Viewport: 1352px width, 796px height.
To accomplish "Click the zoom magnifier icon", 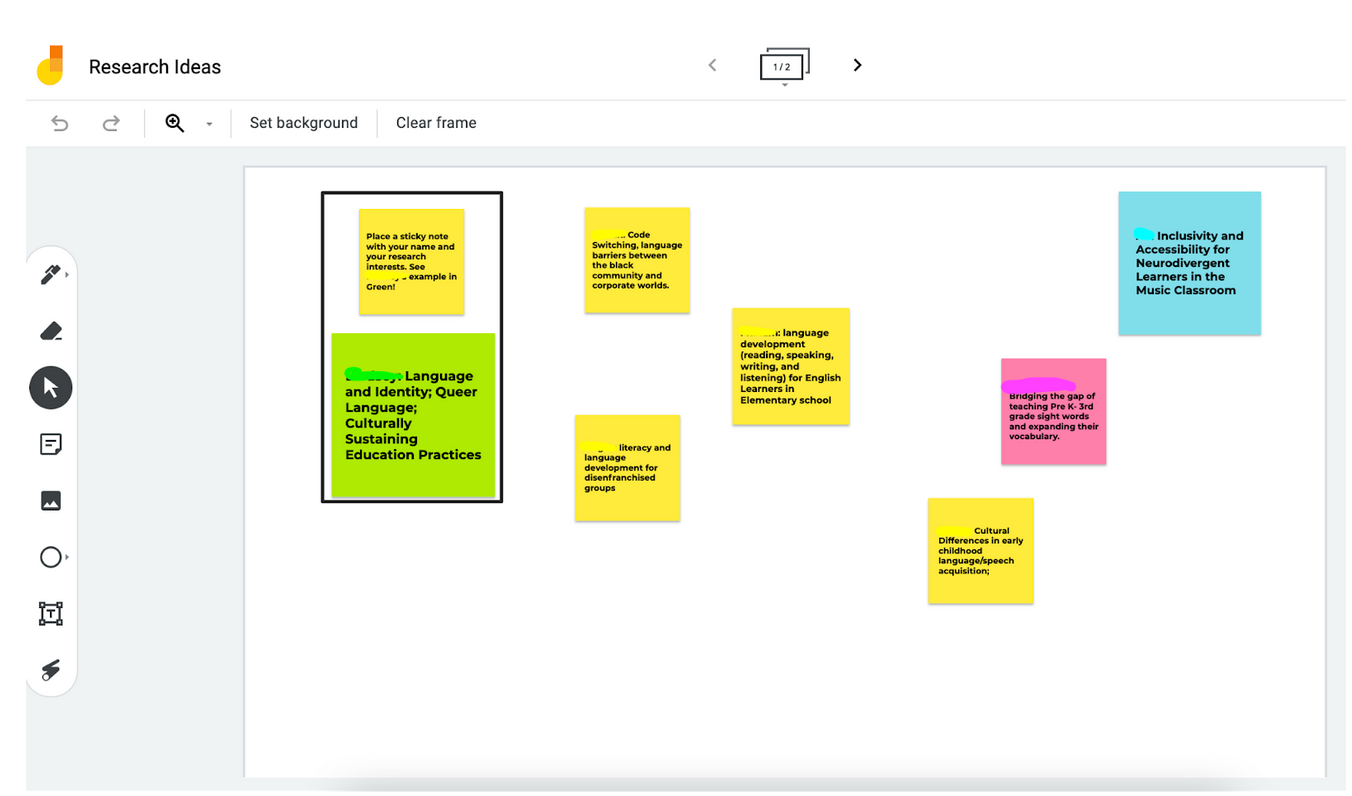I will pos(175,123).
